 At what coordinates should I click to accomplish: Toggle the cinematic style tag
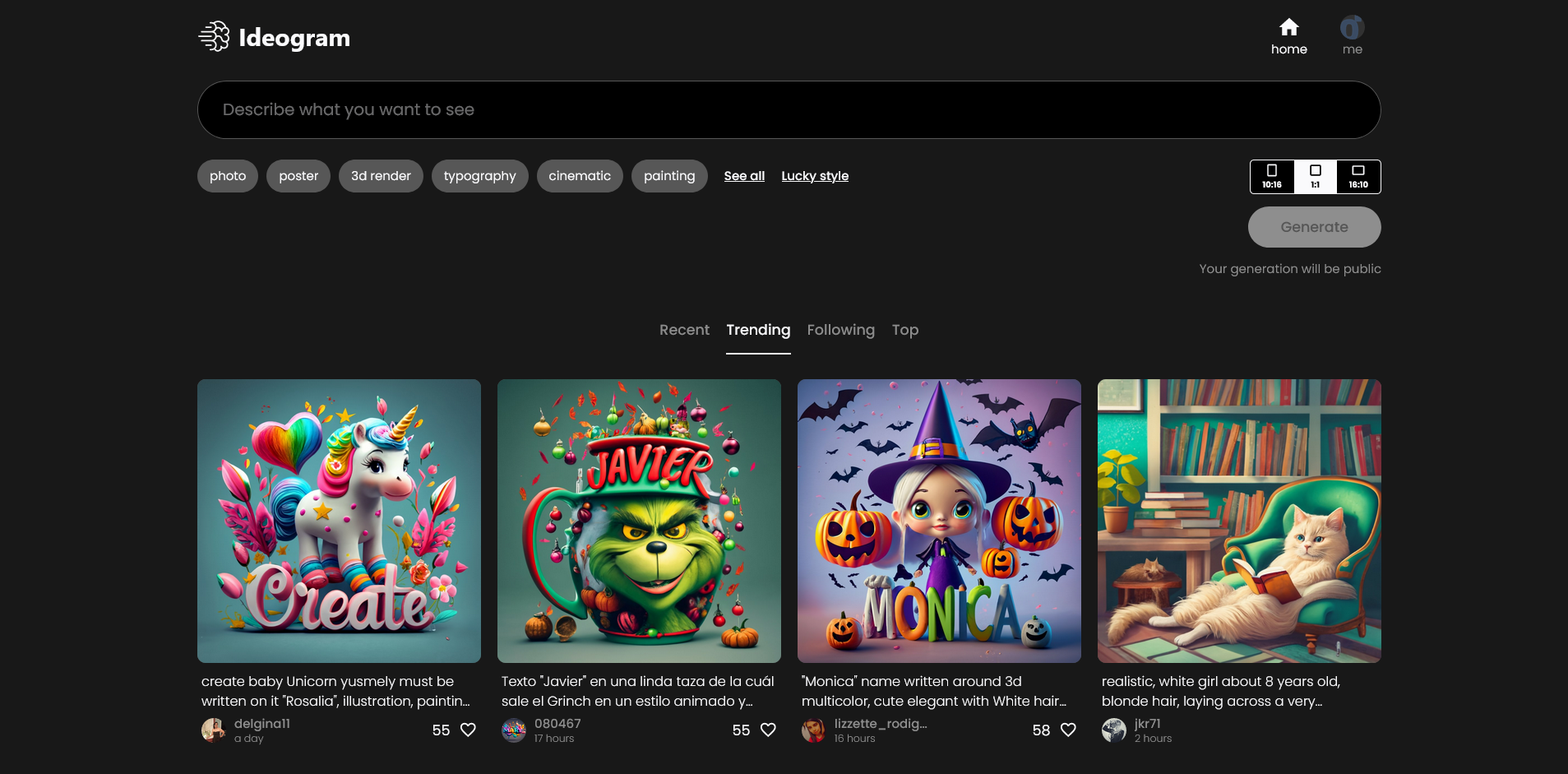point(580,176)
